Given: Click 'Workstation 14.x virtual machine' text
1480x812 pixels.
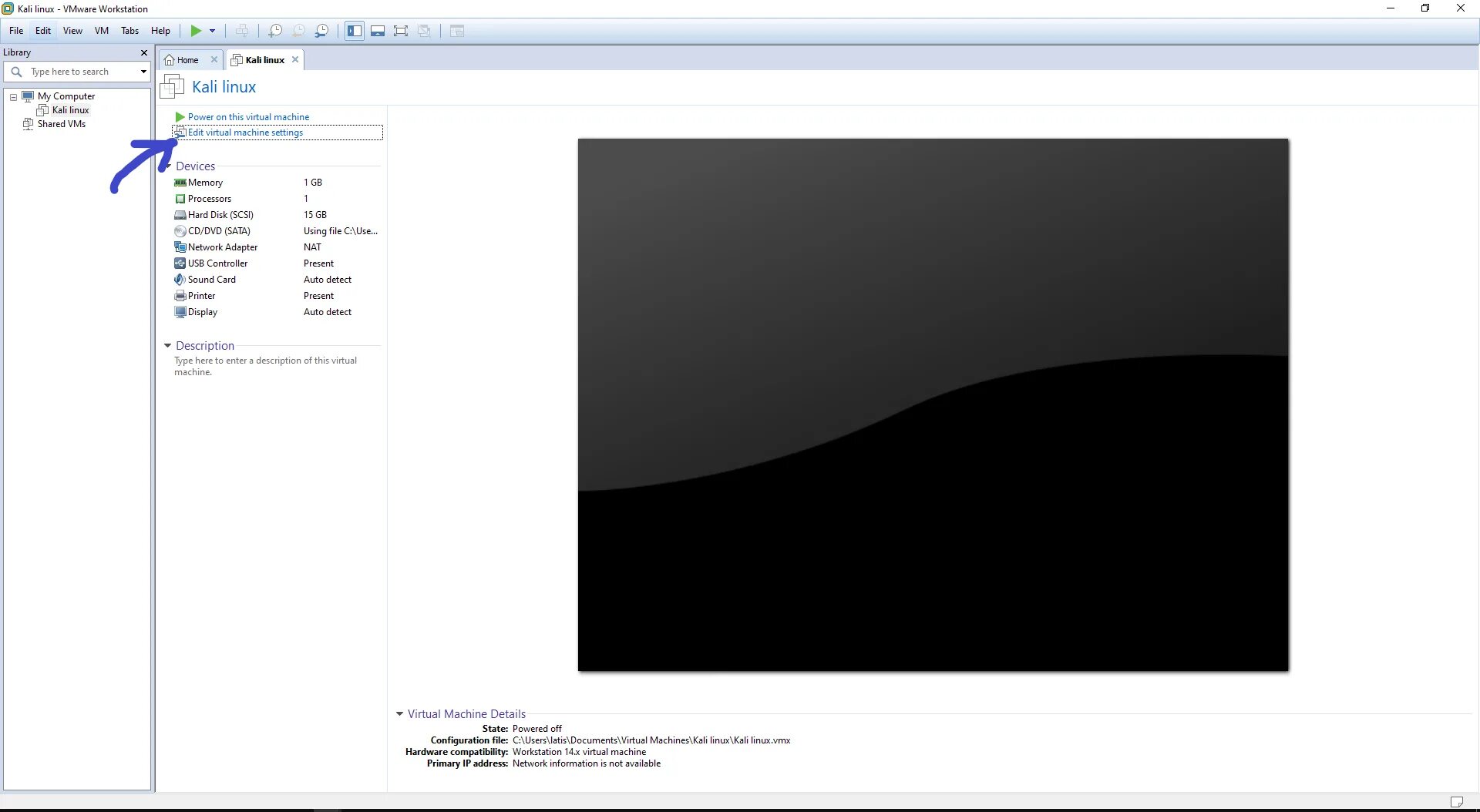Looking at the screenshot, I should [580, 752].
